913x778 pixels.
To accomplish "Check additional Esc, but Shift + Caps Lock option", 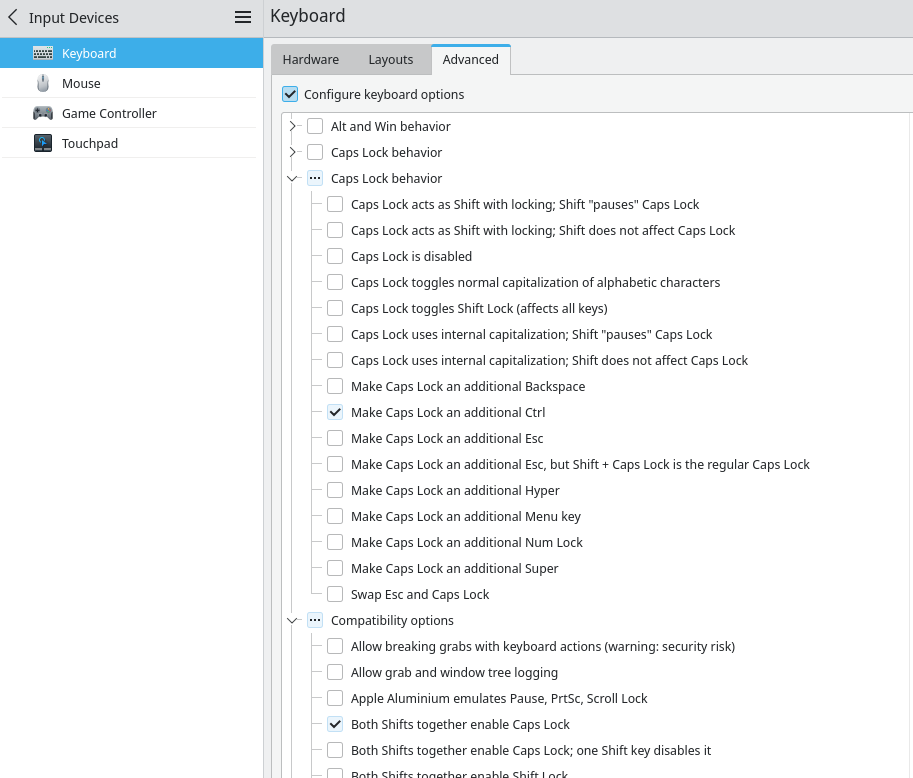I will coord(335,464).
